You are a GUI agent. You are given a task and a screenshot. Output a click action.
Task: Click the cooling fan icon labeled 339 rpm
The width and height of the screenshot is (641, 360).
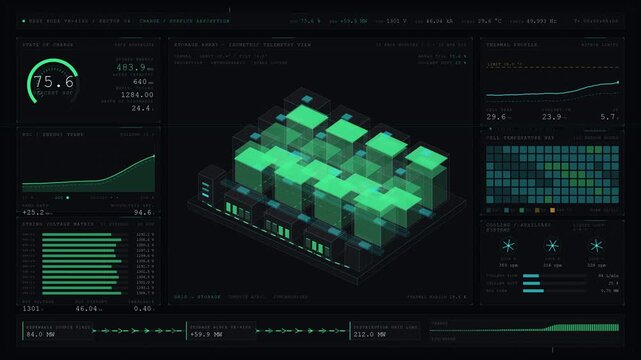tap(596, 246)
